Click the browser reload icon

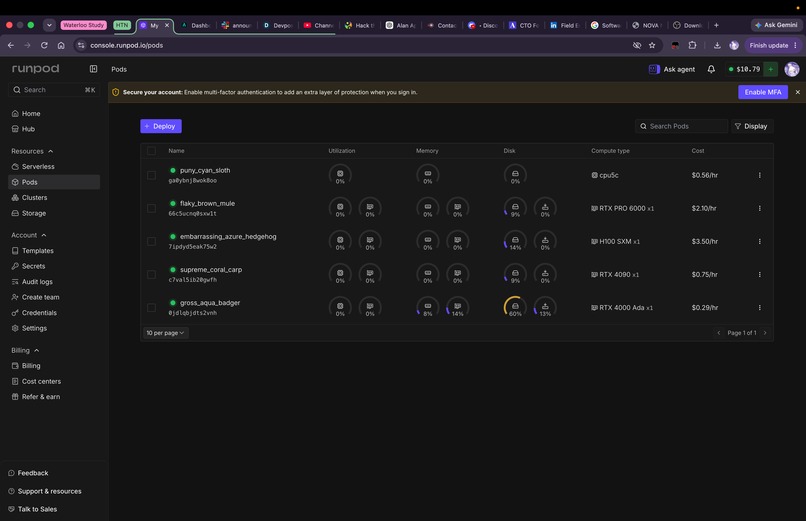[44, 45]
